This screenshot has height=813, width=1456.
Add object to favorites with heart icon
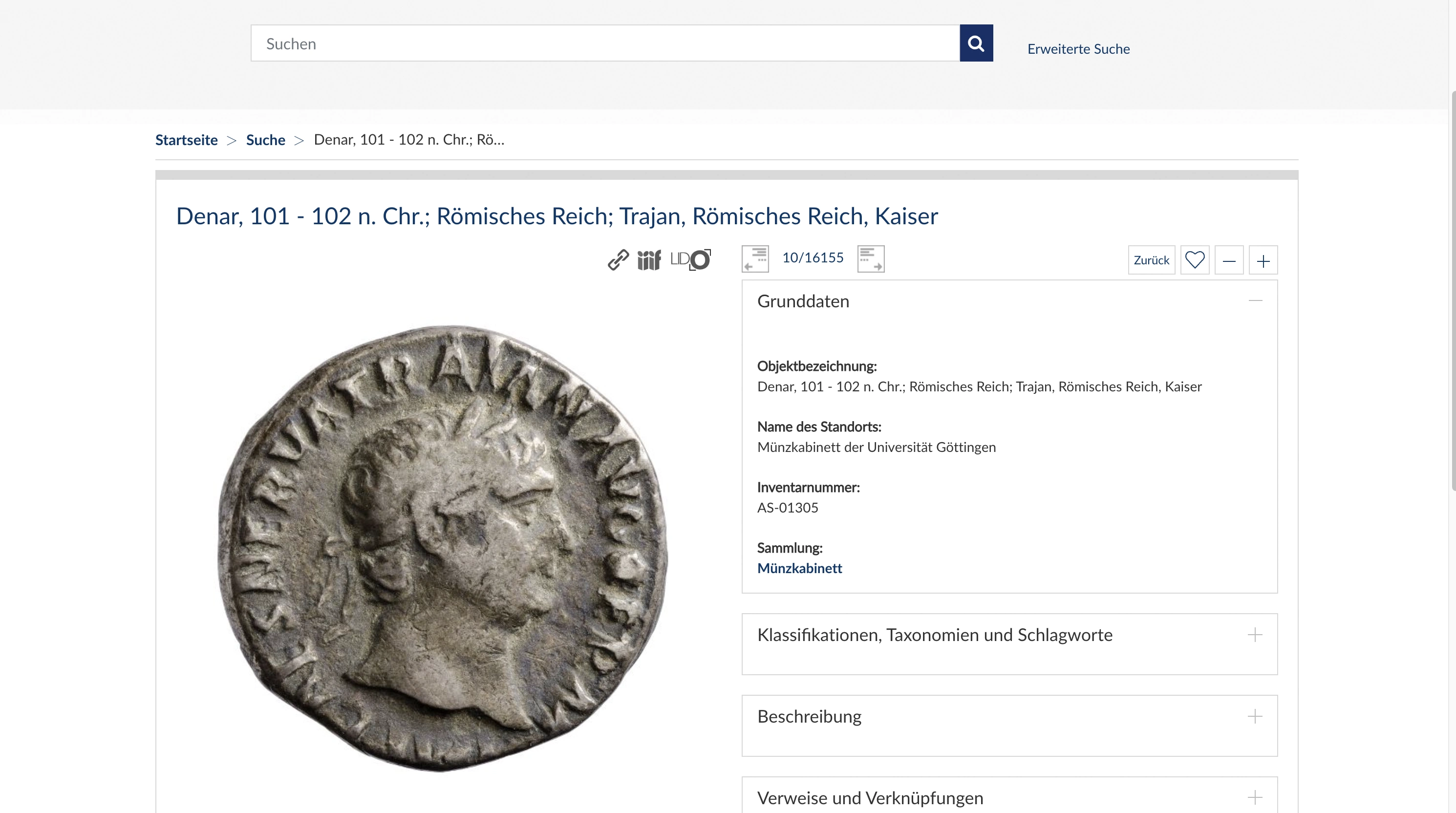click(1194, 260)
